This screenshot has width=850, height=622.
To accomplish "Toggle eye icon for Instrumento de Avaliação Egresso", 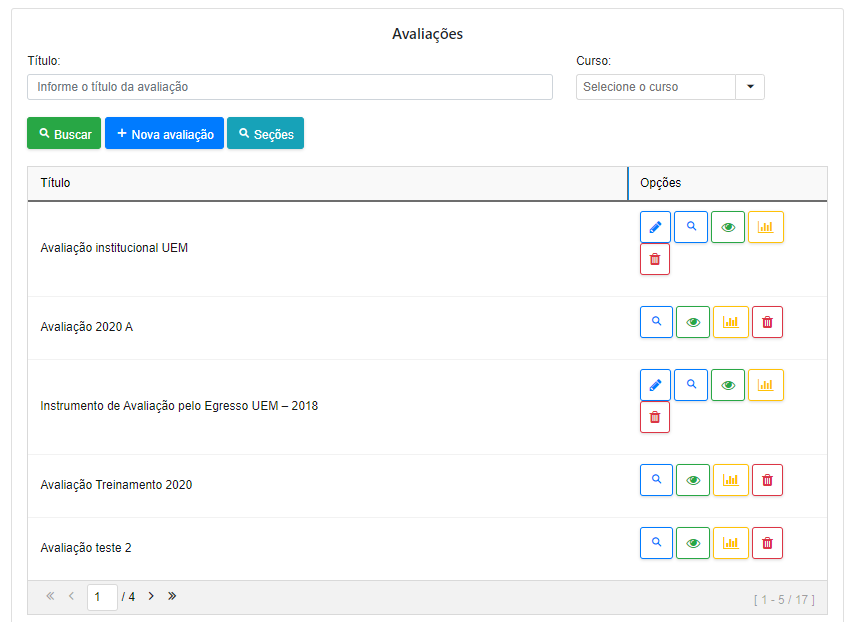I will (728, 385).
